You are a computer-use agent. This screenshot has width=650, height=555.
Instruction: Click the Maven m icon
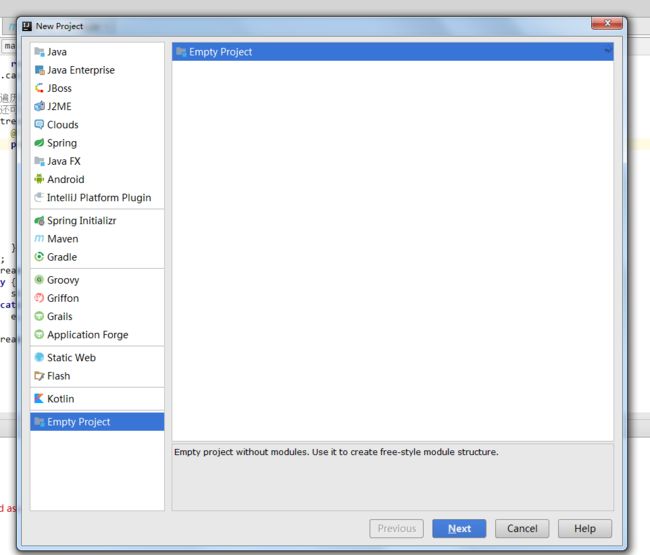click(x=39, y=239)
